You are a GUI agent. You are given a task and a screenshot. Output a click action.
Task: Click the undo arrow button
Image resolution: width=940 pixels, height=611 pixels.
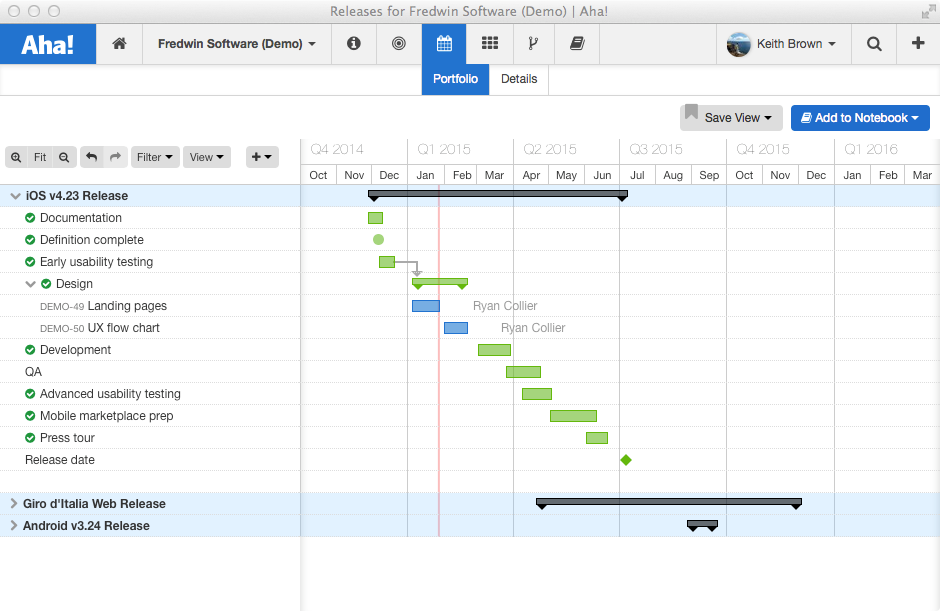click(91, 157)
